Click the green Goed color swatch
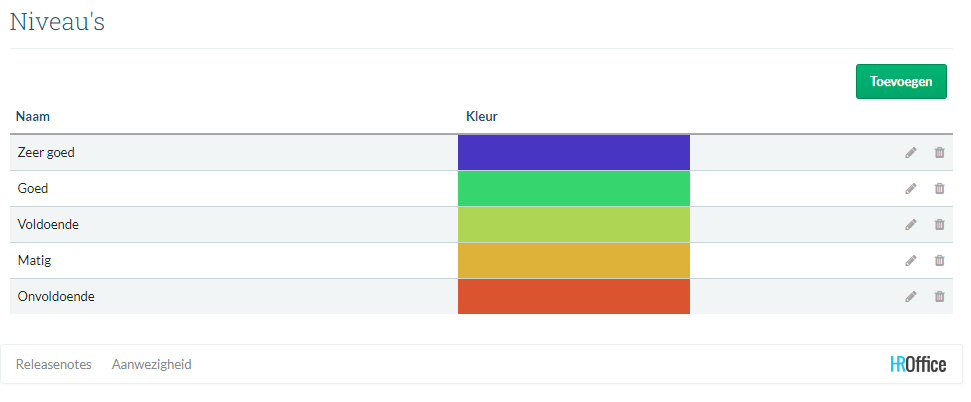This screenshot has width=971, height=402. point(573,189)
